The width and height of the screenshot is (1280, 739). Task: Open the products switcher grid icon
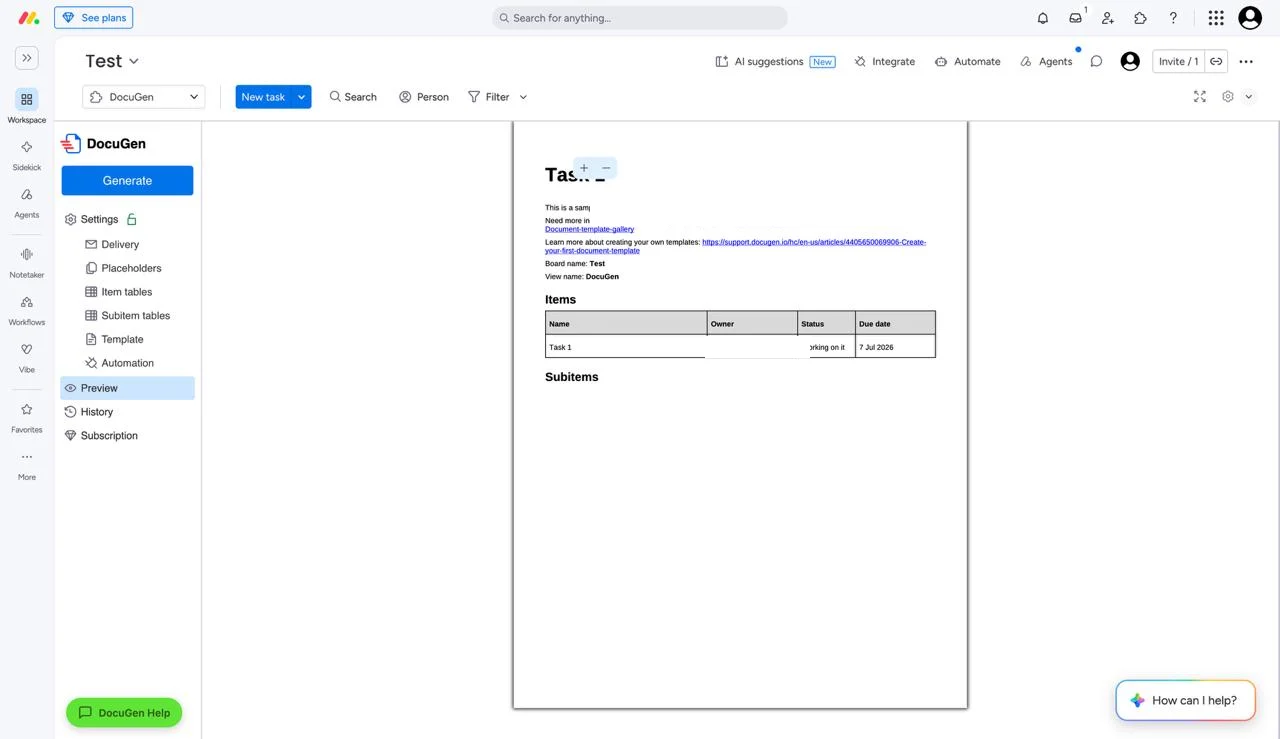(x=1216, y=18)
